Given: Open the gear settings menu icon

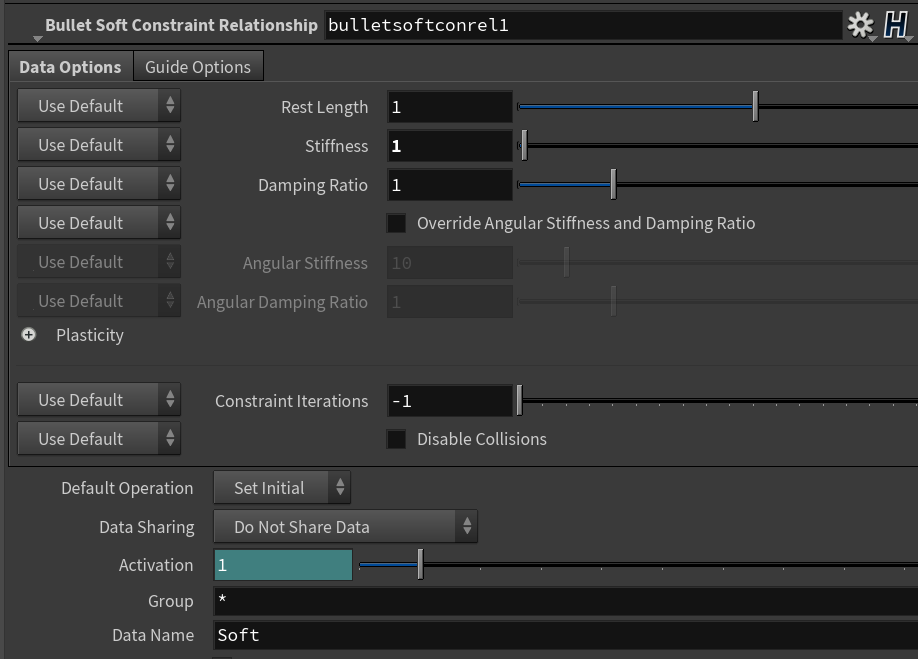Looking at the screenshot, I should coord(860,25).
